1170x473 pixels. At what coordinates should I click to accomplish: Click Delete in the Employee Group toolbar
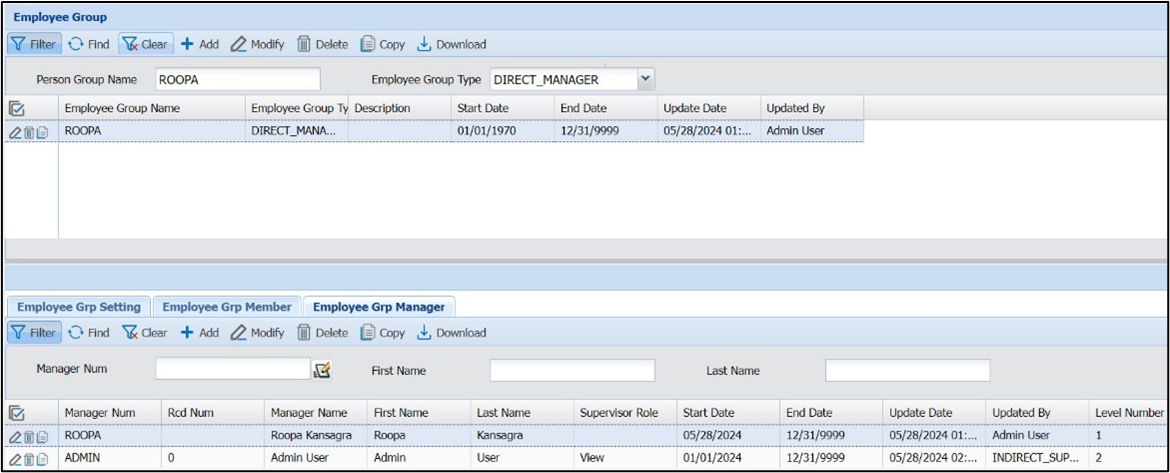[322, 44]
